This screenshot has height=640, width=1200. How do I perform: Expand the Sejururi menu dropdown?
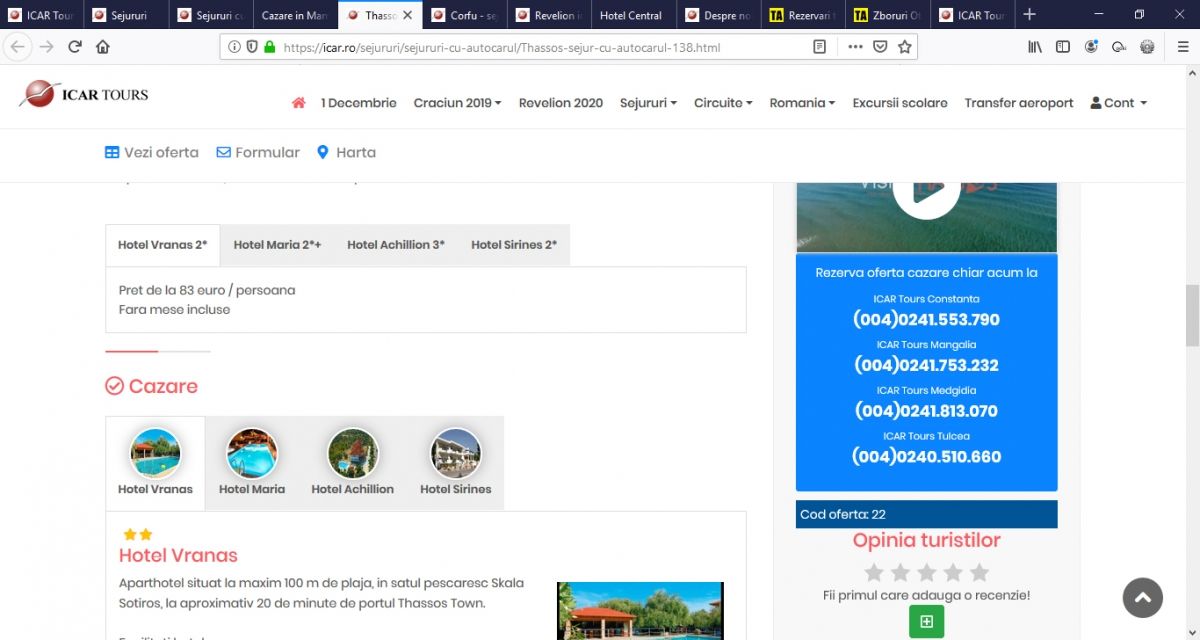pos(648,103)
